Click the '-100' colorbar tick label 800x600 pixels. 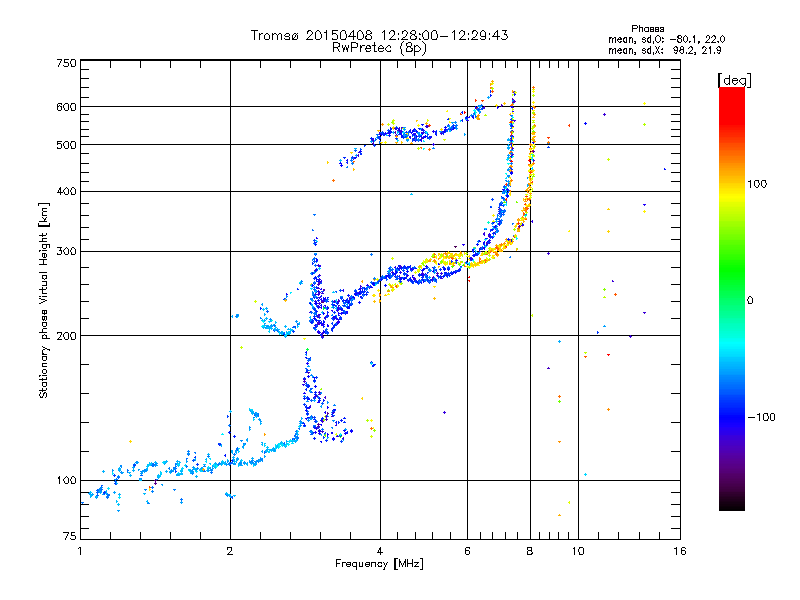761,417
